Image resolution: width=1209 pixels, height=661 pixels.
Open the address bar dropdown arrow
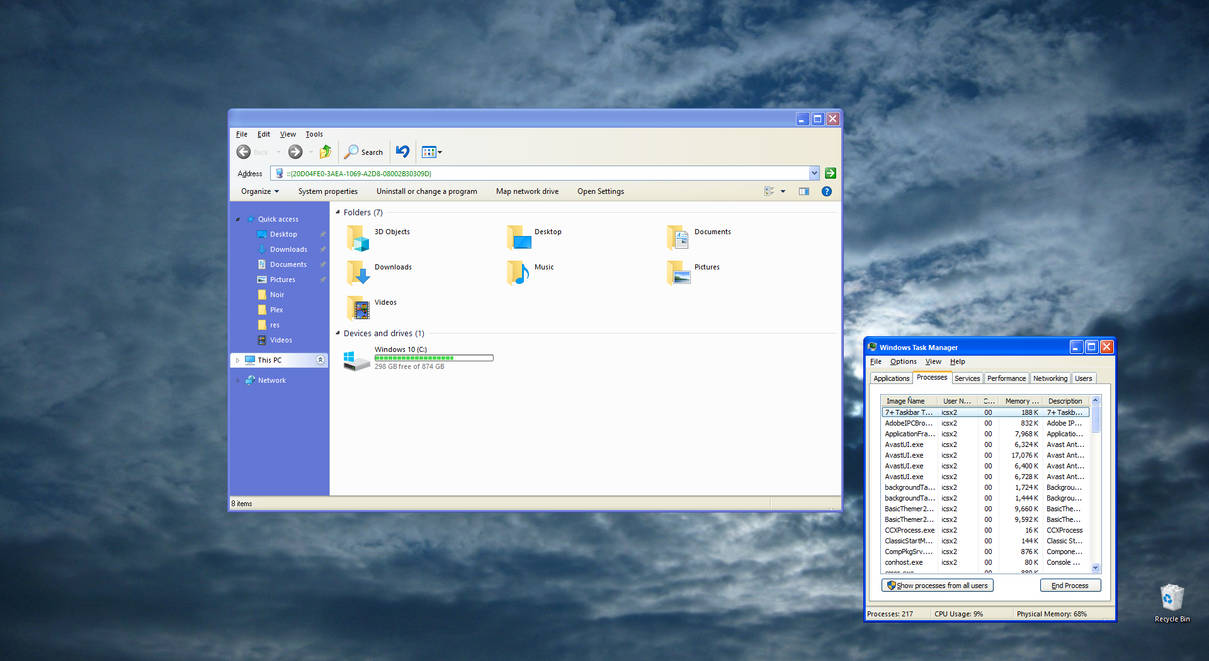pos(814,173)
